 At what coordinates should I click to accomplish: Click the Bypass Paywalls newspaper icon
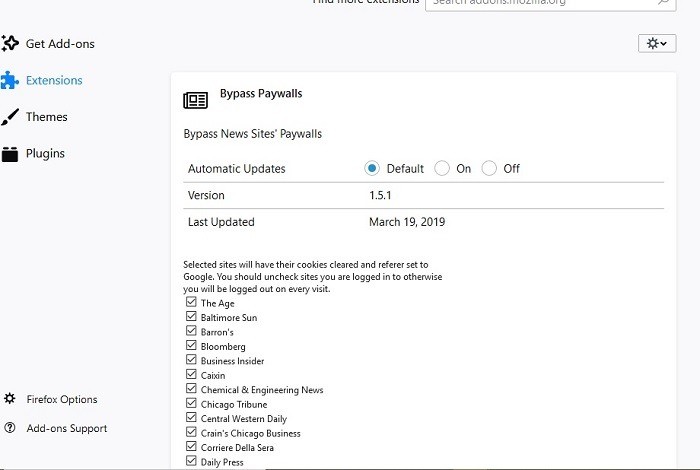point(196,100)
